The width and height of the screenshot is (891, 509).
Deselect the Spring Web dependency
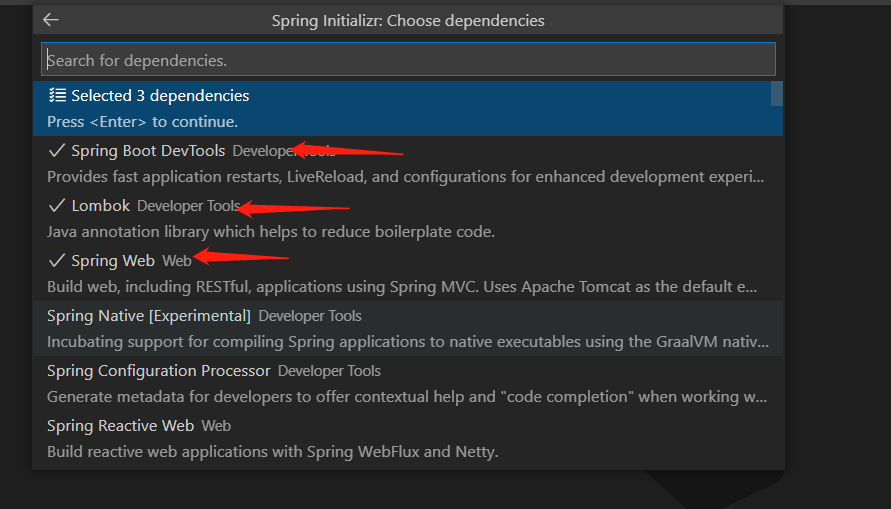[113, 261]
